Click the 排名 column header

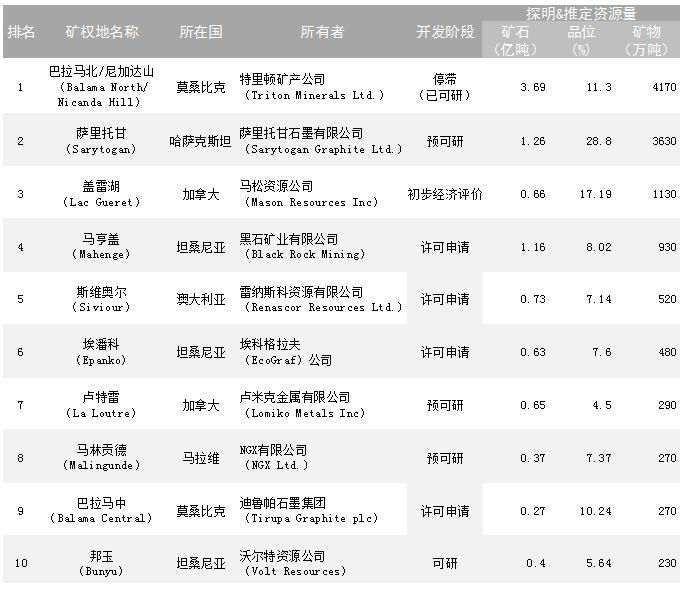tap(21, 32)
